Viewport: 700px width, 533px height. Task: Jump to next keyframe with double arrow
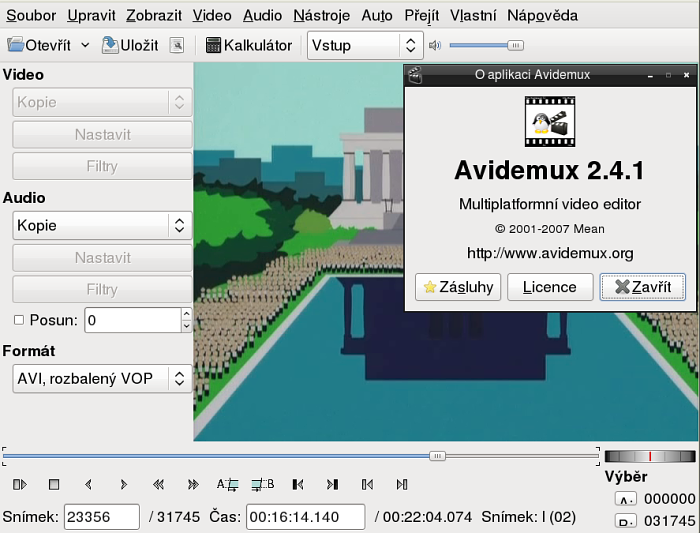click(193, 484)
